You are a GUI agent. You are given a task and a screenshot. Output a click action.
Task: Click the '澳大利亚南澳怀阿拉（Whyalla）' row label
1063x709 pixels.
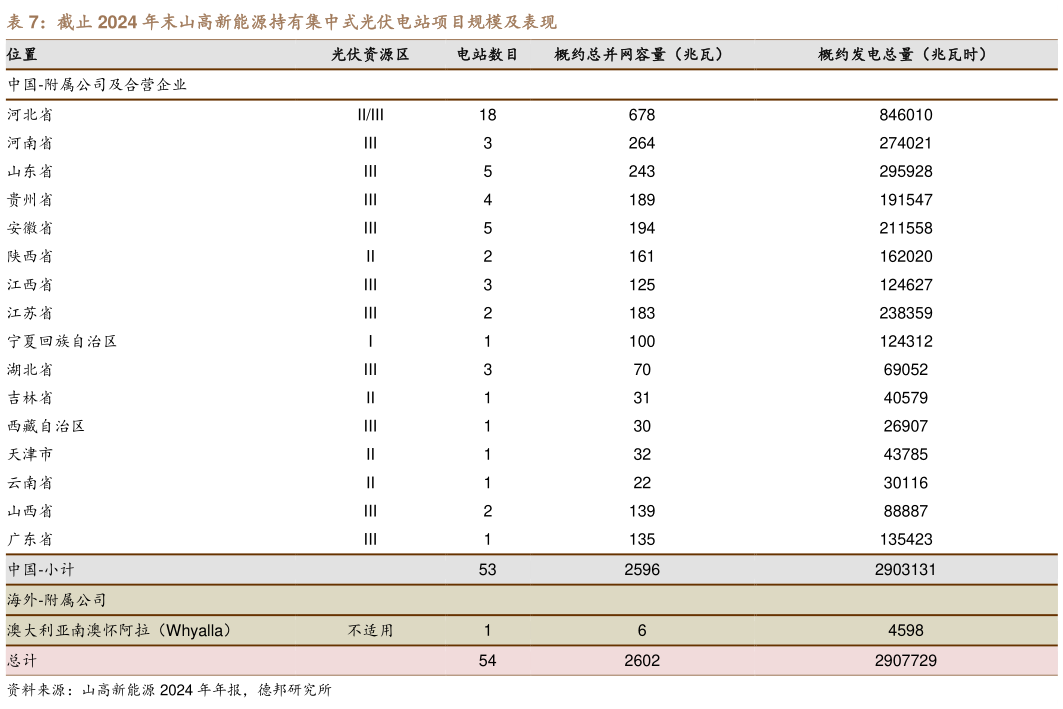coord(120,630)
